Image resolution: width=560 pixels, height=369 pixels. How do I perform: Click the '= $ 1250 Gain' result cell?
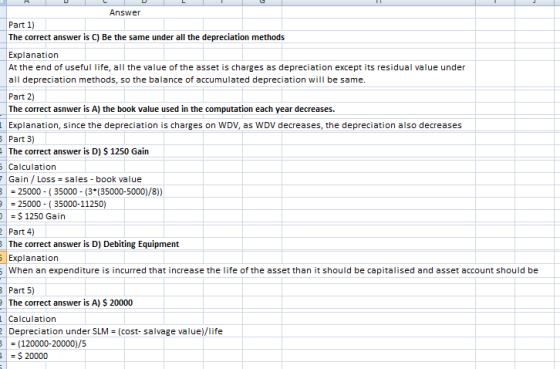(38, 216)
